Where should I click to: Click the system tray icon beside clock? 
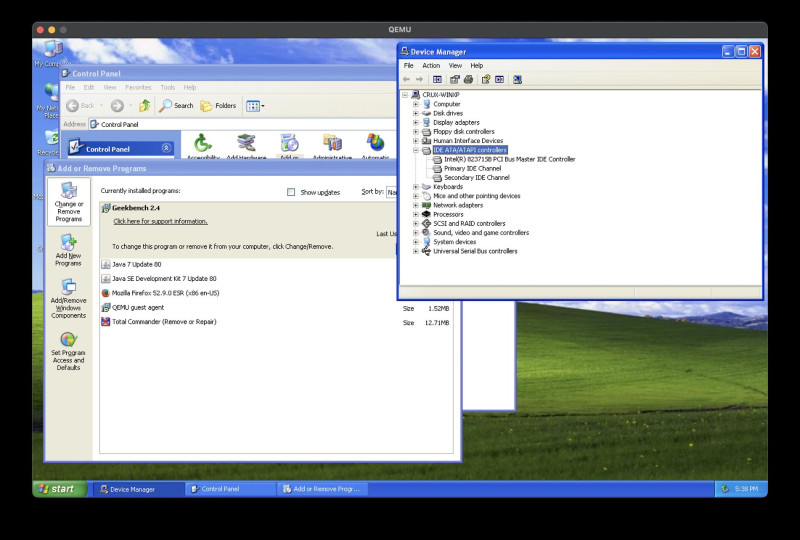click(x=725, y=489)
